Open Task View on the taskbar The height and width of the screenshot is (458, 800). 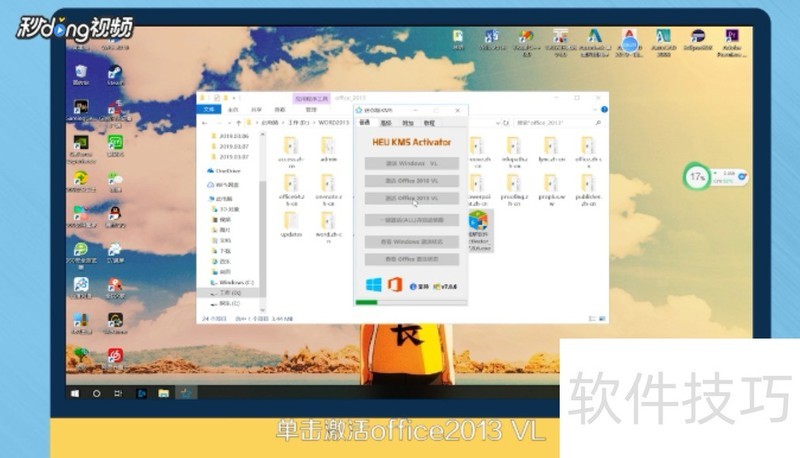tap(118, 393)
